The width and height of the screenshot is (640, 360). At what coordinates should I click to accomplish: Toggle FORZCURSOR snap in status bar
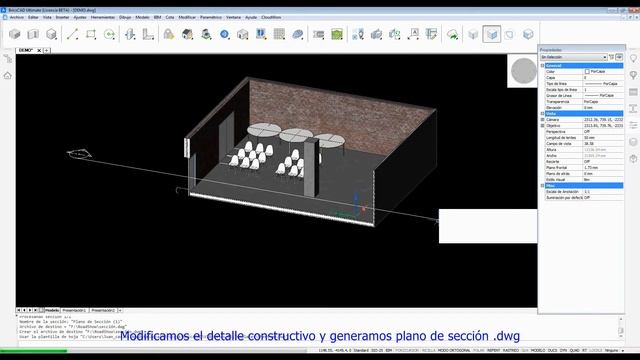[x=407, y=350]
